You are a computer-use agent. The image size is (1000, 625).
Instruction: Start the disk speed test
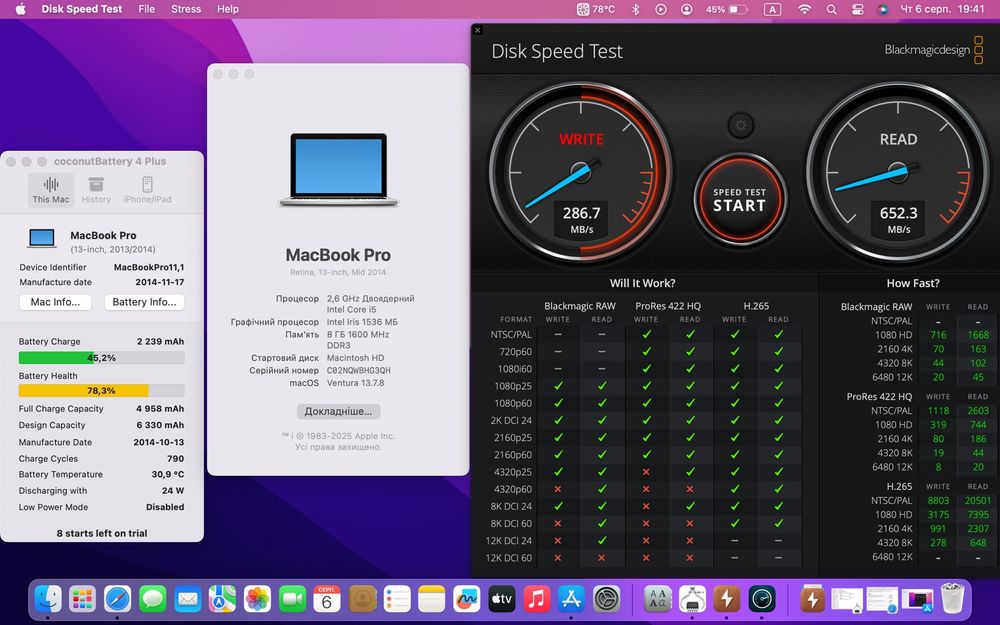click(740, 200)
